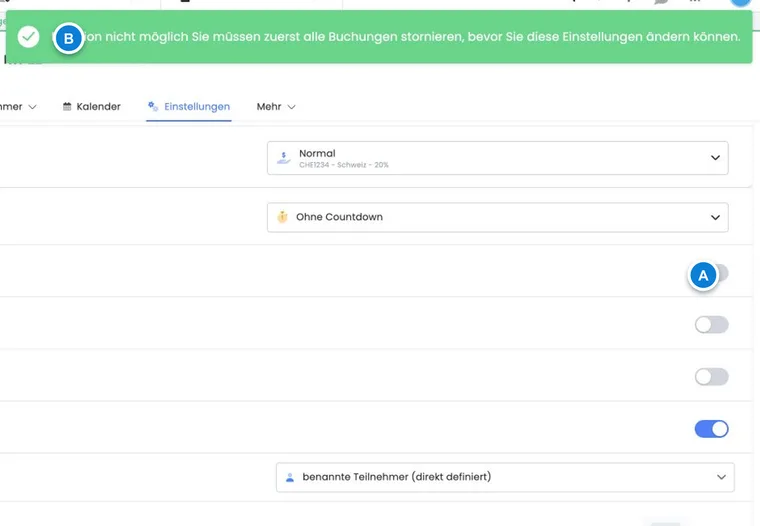Image resolution: width=760 pixels, height=526 pixels.
Task: Click the hourglass icon beside Ohne Countdown
Action: tap(282, 217)
